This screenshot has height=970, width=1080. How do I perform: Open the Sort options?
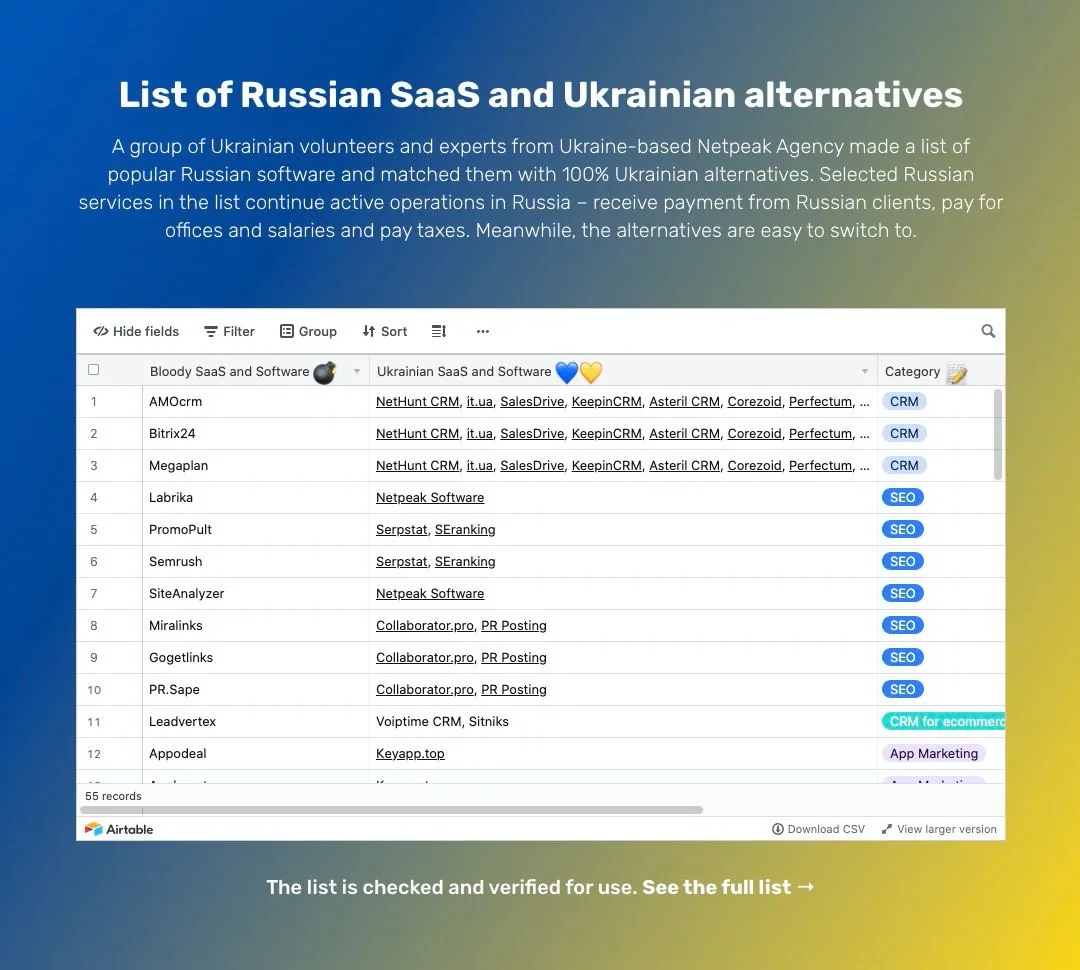tap(385, 331)
